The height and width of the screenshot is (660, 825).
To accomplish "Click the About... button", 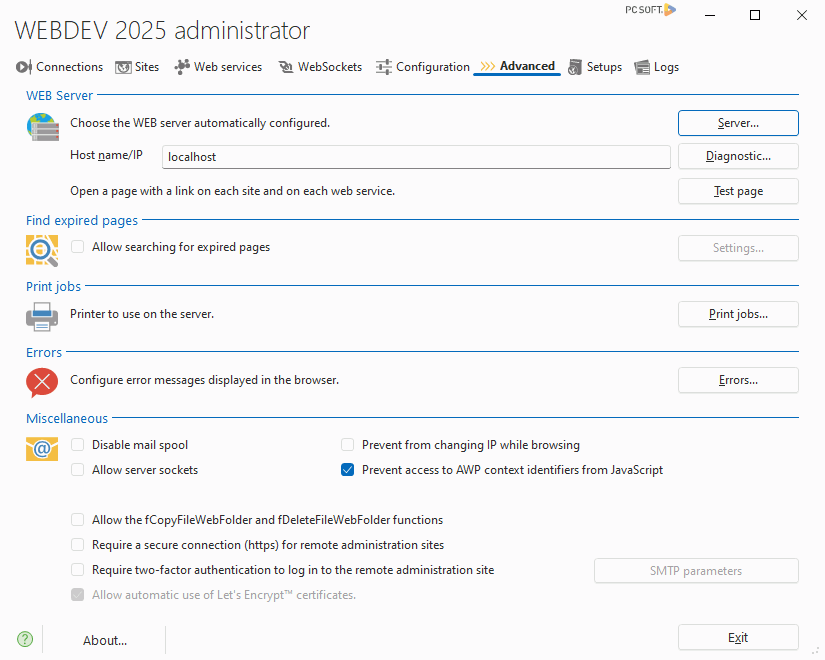I will pos(105,640).
